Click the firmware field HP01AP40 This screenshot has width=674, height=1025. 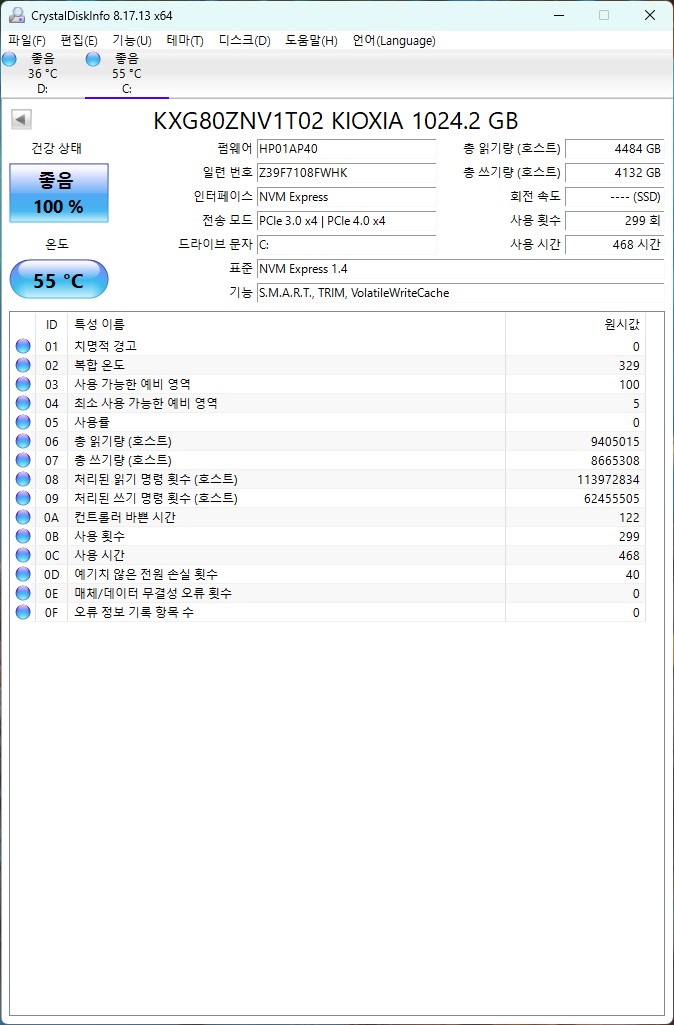(346, 149)
